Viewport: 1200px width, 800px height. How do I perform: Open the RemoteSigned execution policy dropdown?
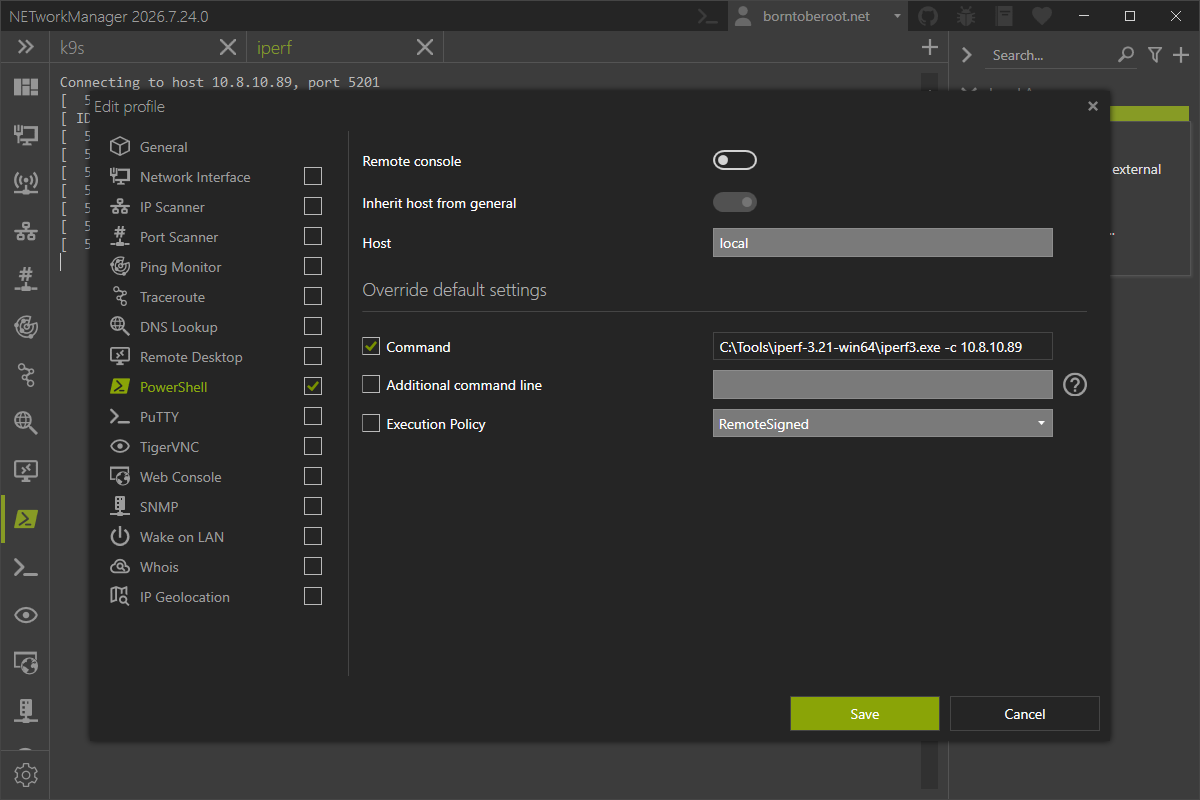[883, 423]
